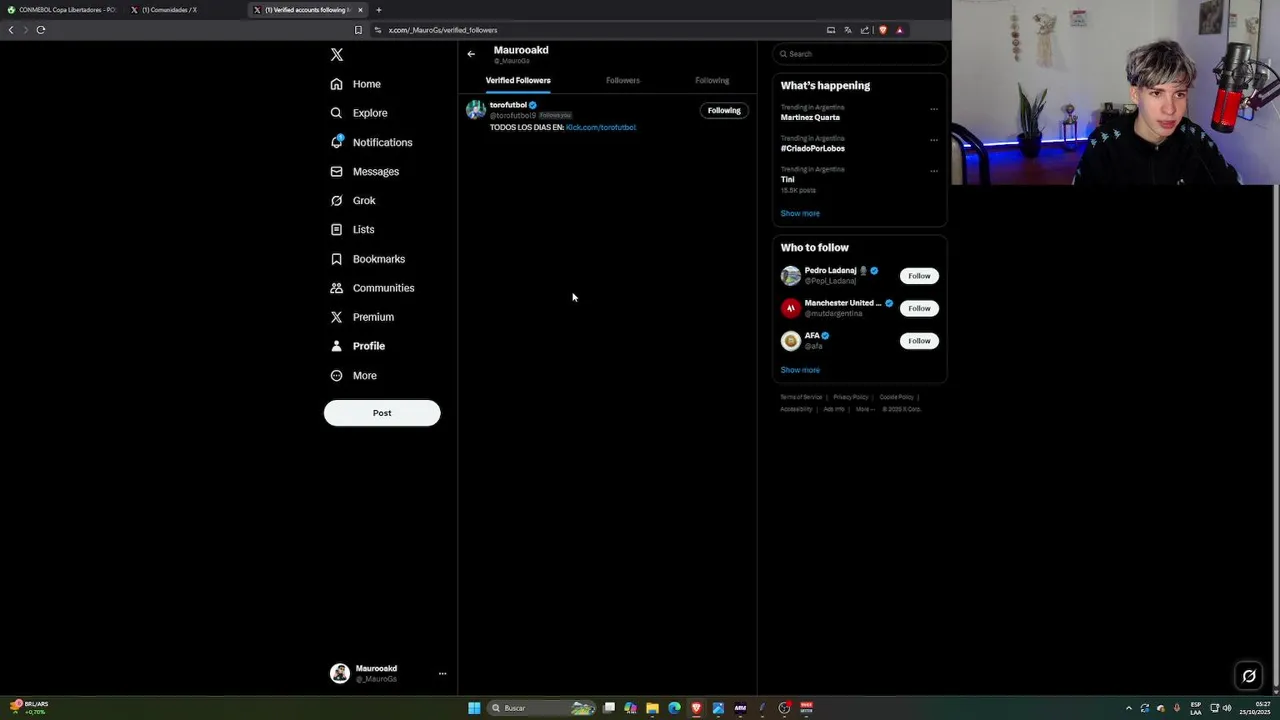This screenshot has height=720, width=1280.
Task: Show more under What's happening
Action: point(800,213)
